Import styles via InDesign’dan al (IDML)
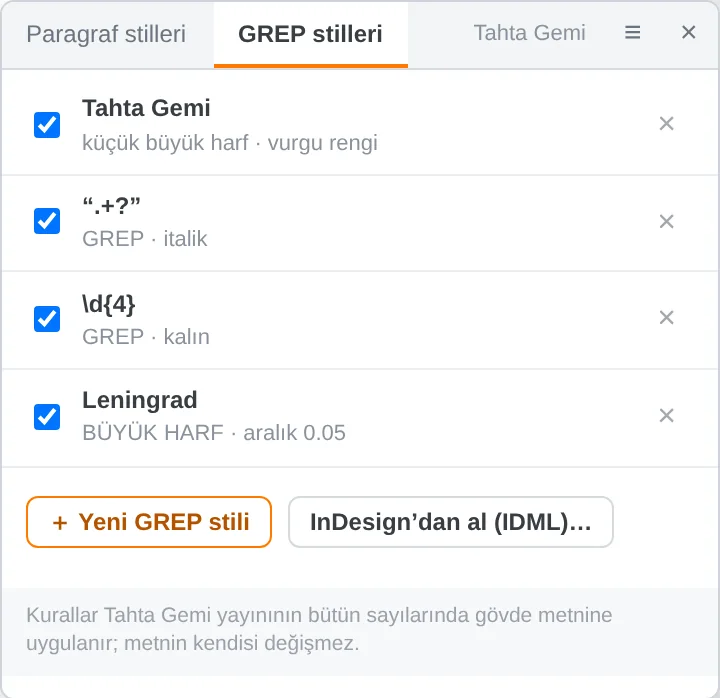The width and height of the screenshot is (720, 698). tap(450, 522)
